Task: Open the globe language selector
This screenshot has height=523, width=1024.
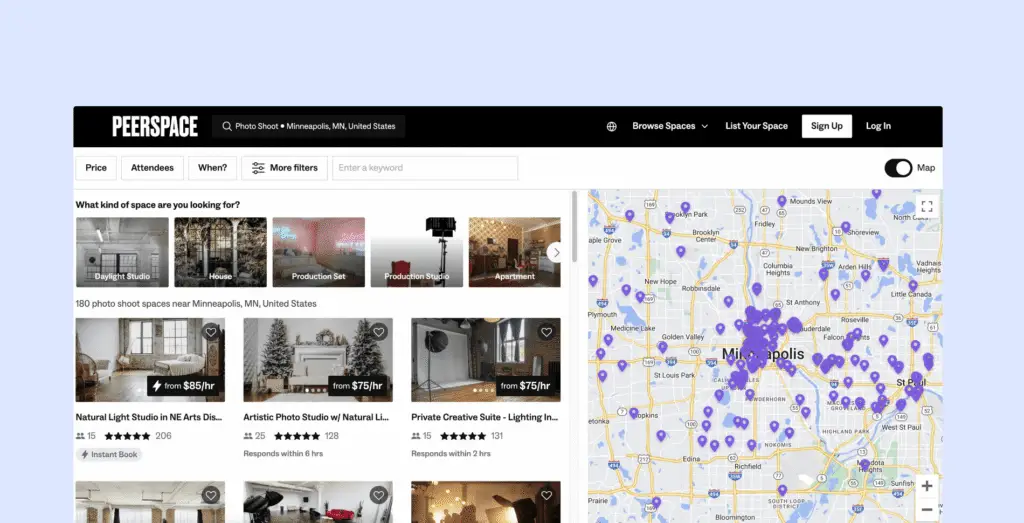Action: coord(611,127)
